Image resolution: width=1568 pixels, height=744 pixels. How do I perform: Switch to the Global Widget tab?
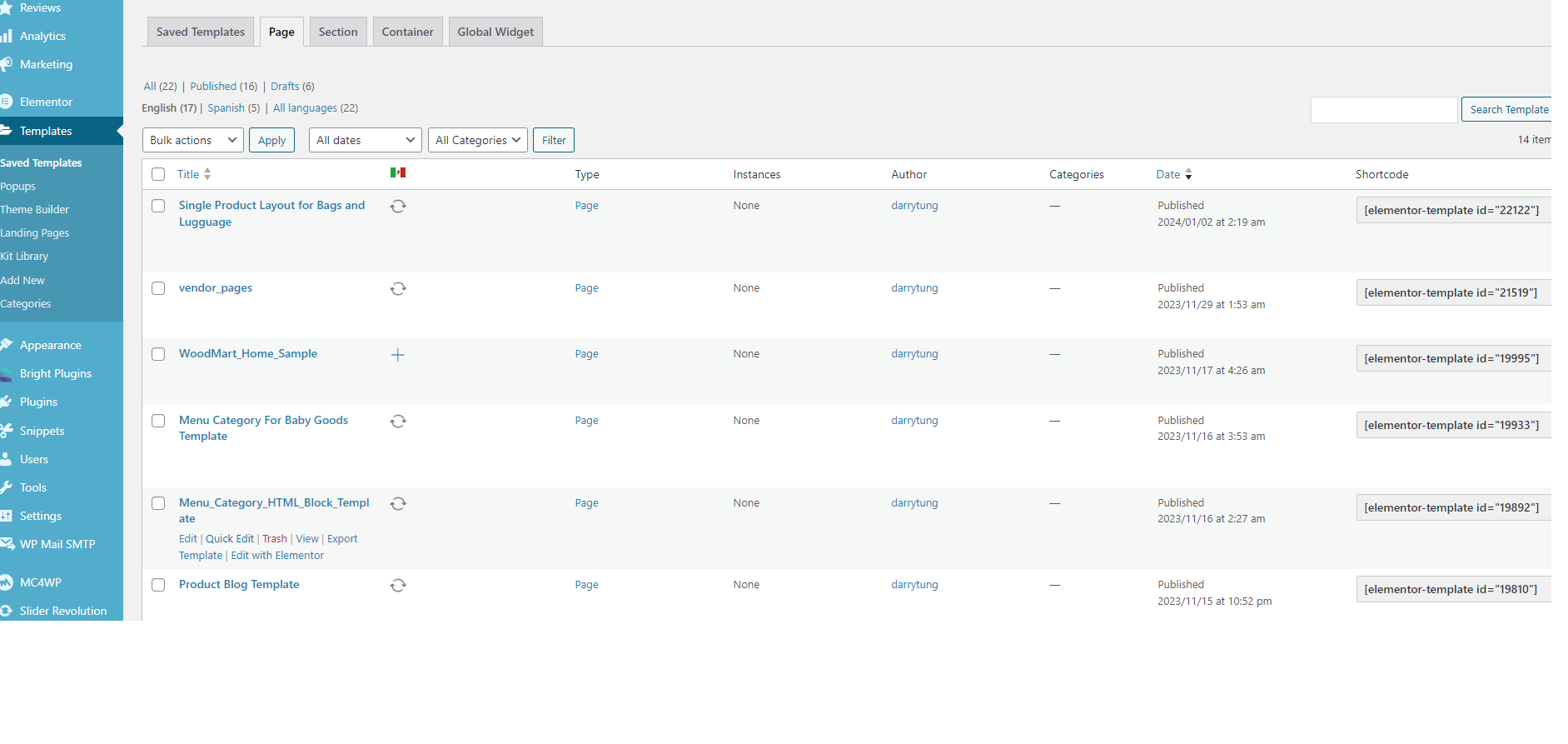pos(495,32)
